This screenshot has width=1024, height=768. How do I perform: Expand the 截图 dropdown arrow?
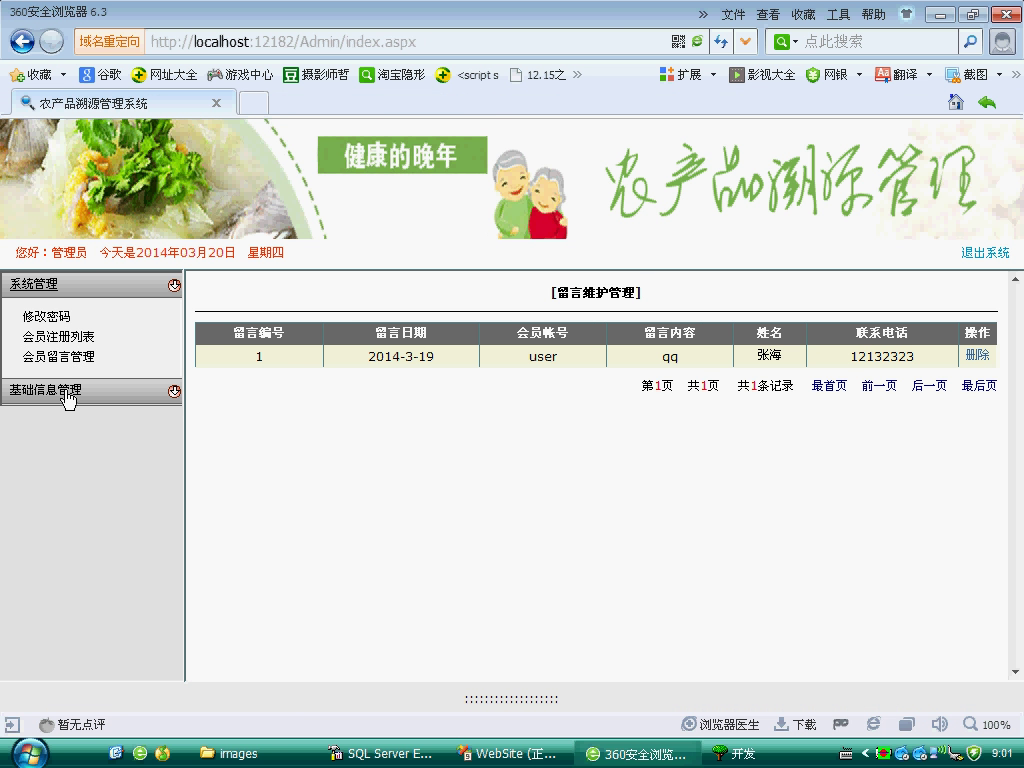pos(999,75)
